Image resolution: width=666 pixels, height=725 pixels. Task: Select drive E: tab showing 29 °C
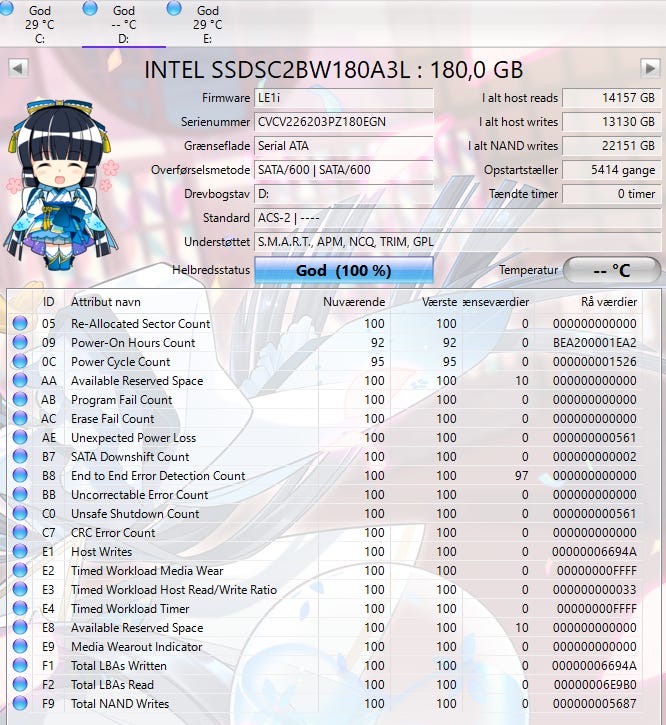click(x=208, y=24)
